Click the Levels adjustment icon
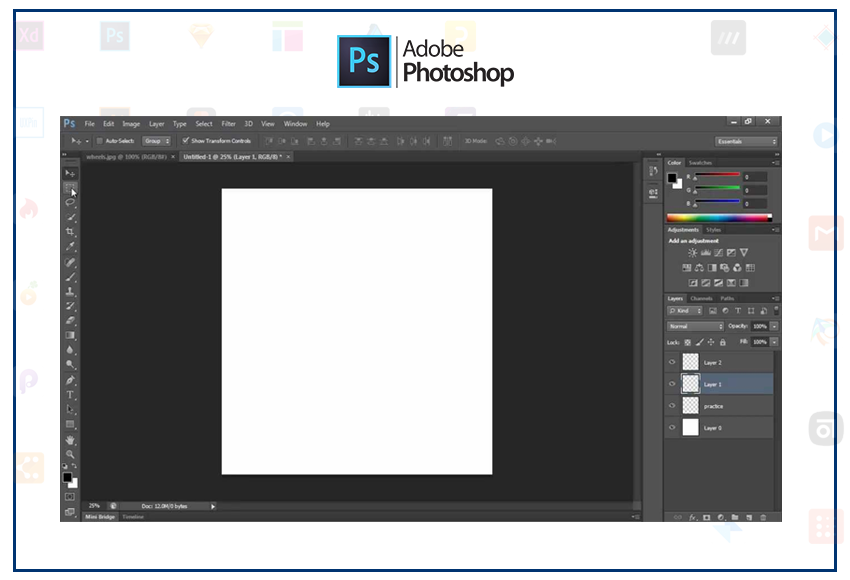 [x=705, y=253]
